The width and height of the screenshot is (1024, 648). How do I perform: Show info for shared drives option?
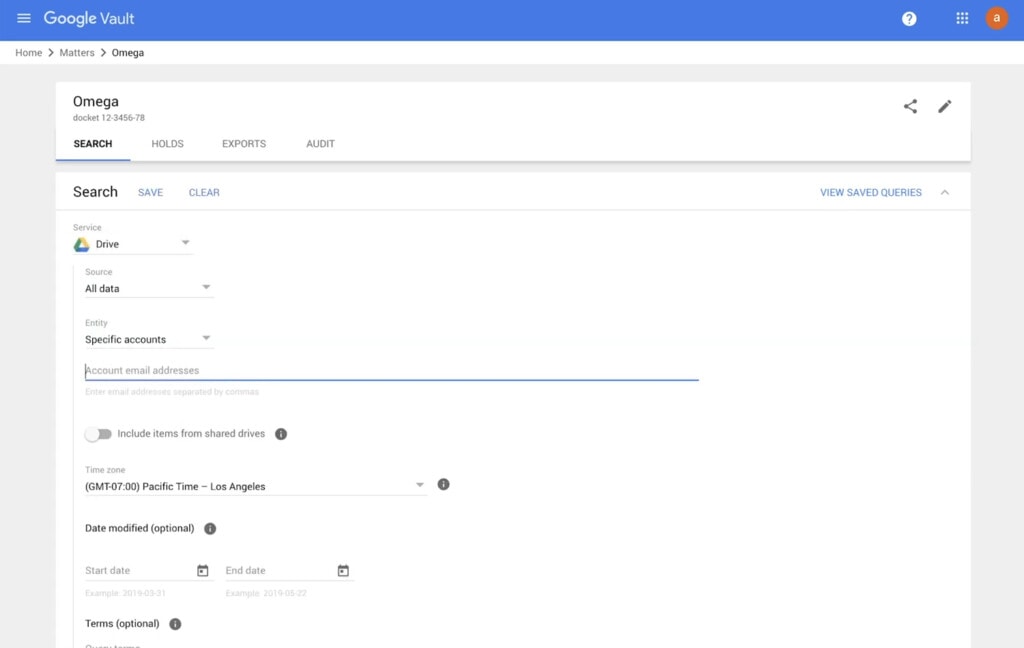(x=281, y=434)
